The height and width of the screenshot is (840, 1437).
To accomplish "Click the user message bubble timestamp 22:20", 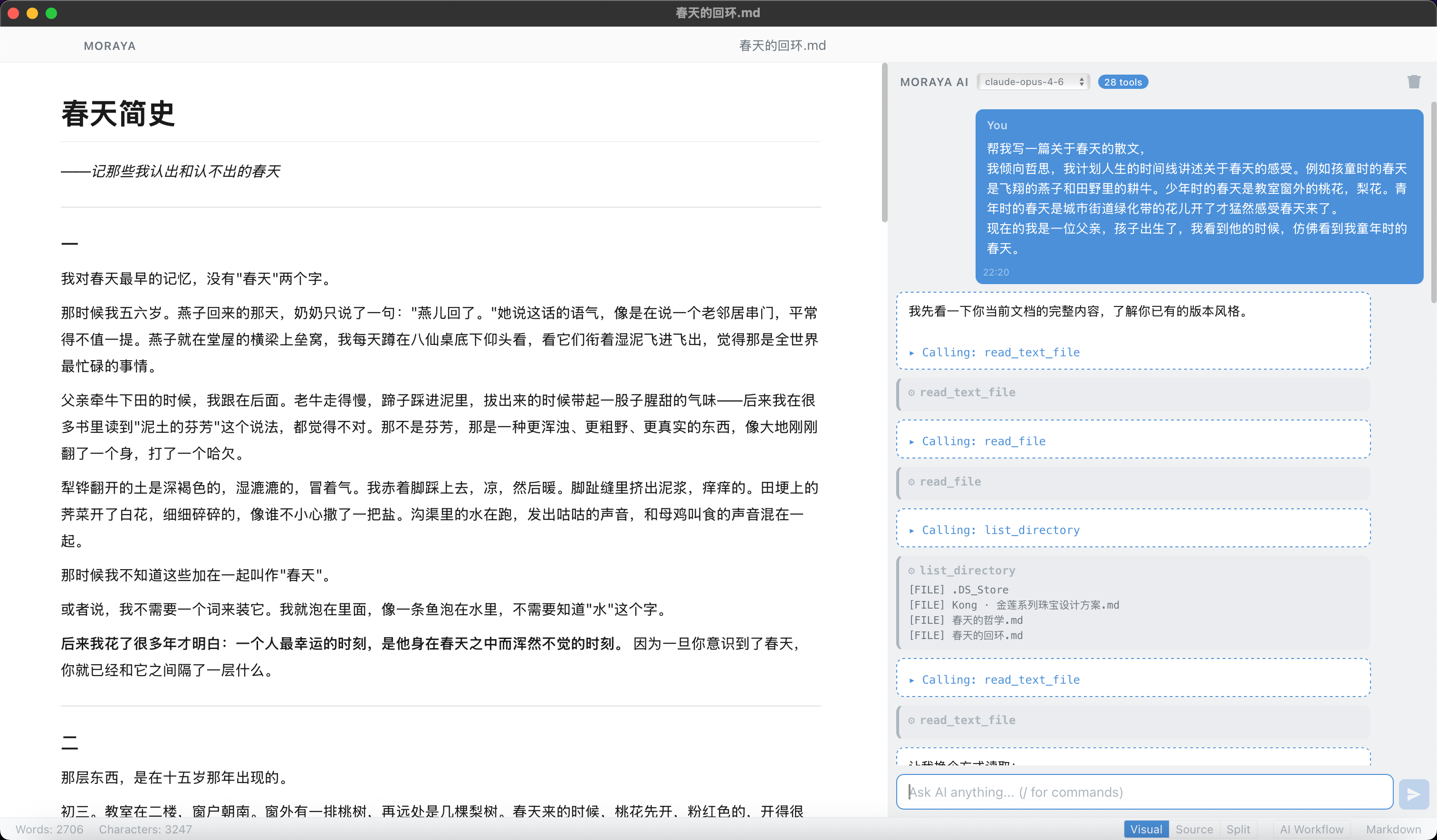I will pos(995,272).
